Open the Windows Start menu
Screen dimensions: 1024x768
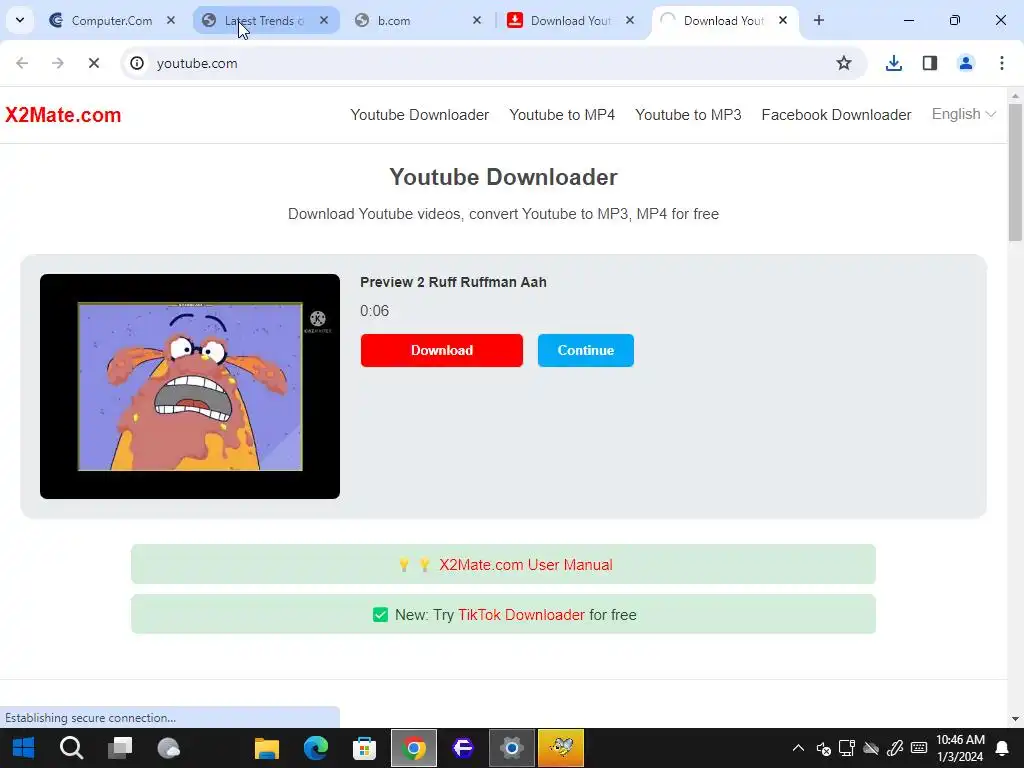24,748
